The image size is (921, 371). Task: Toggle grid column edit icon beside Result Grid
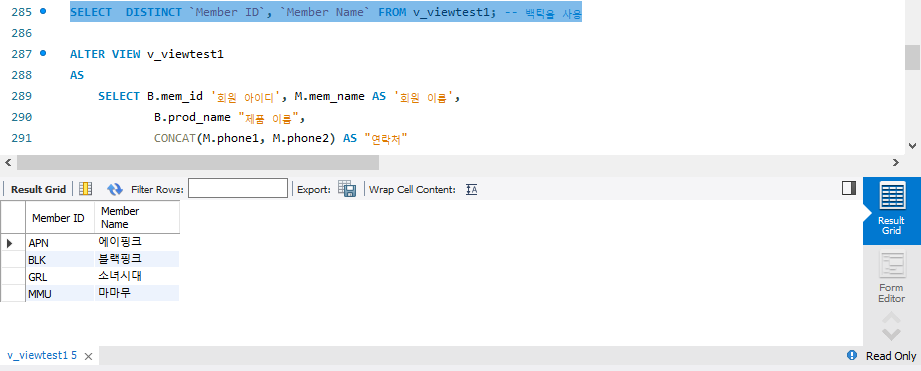tap(86, 189)
